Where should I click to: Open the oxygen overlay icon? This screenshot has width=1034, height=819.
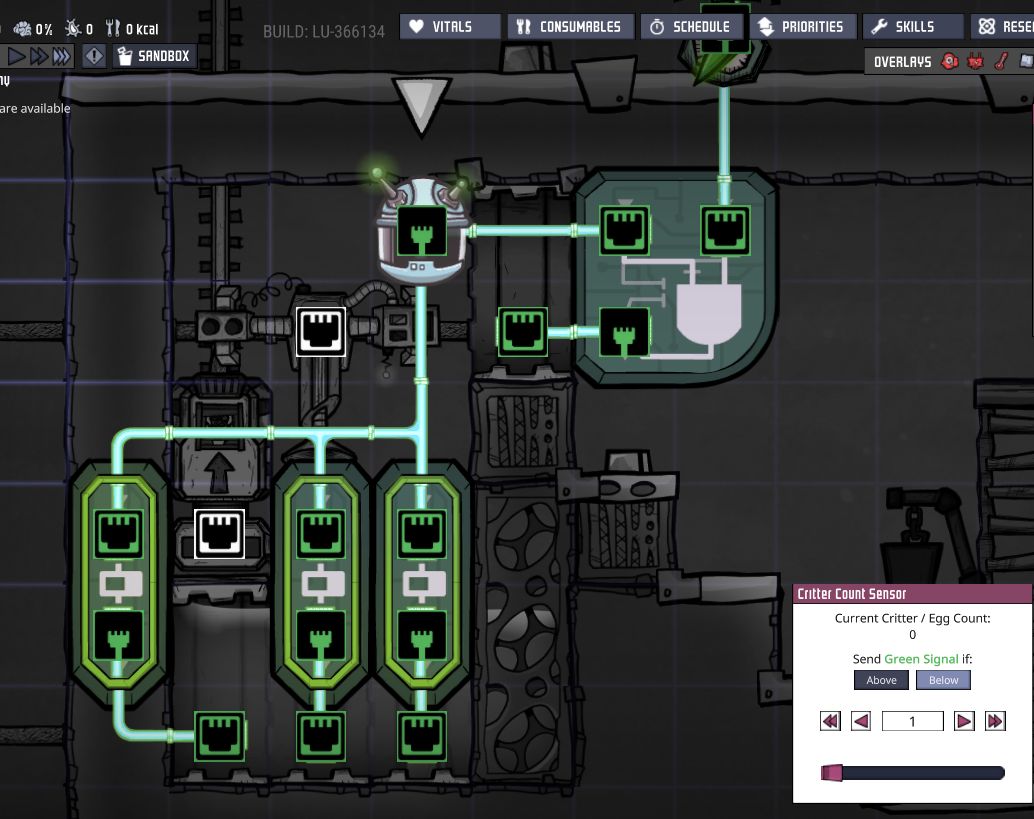pyautogui.click(x=949, y=62)
